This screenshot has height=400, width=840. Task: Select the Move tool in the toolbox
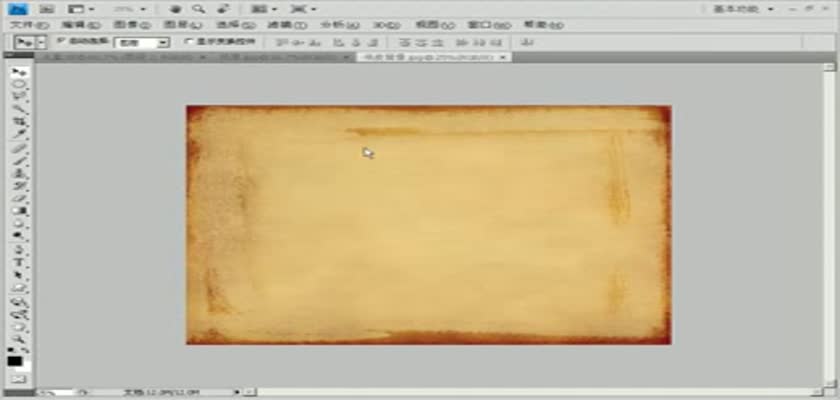(17, 73)
